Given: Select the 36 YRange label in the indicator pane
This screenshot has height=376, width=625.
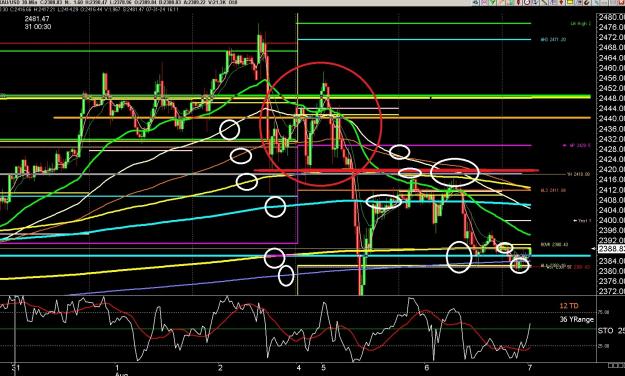Looking at the screenshot, I should 576,319.
